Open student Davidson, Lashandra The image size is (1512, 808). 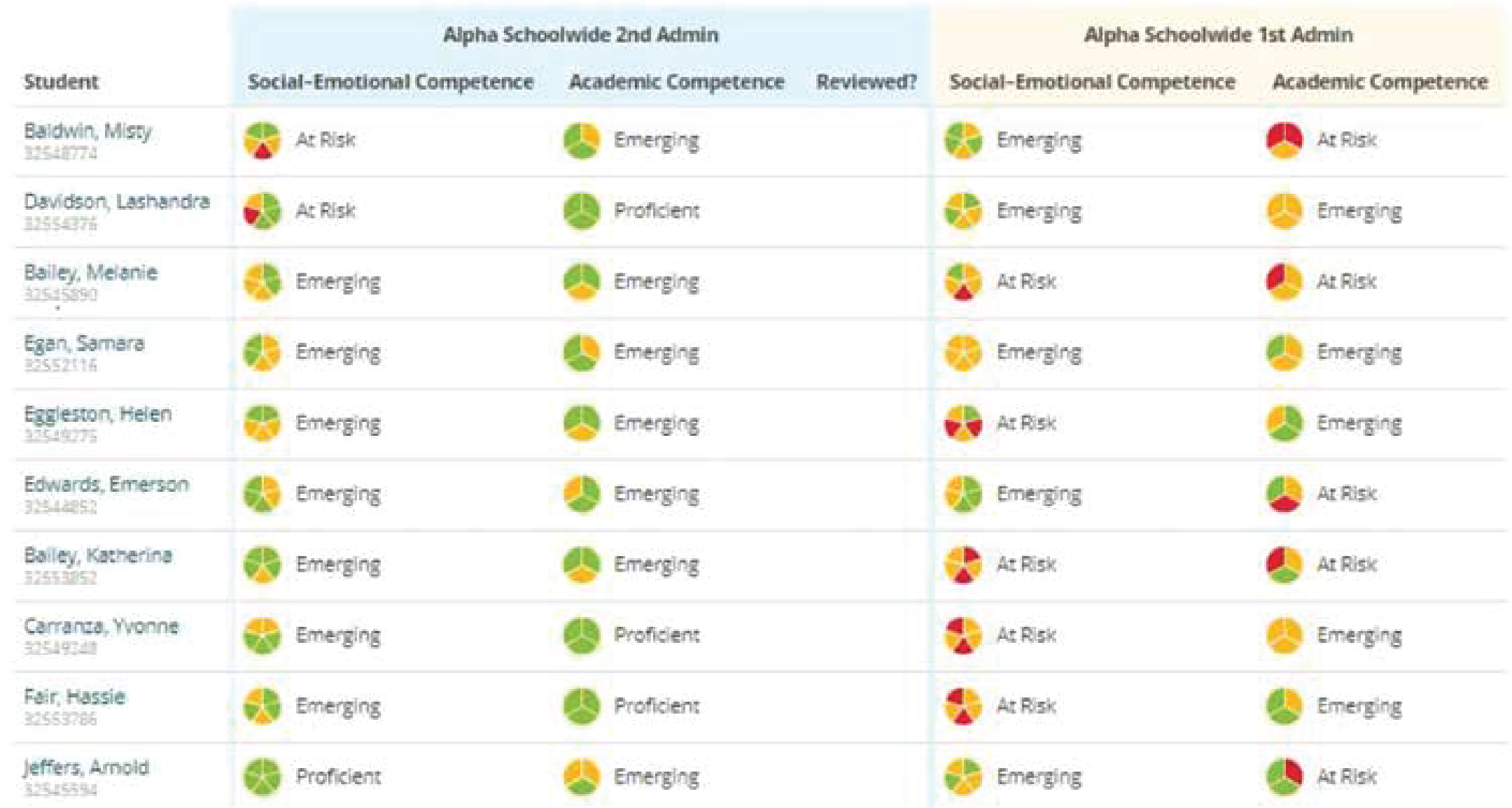pyautogui.click(x=117, y=201)
